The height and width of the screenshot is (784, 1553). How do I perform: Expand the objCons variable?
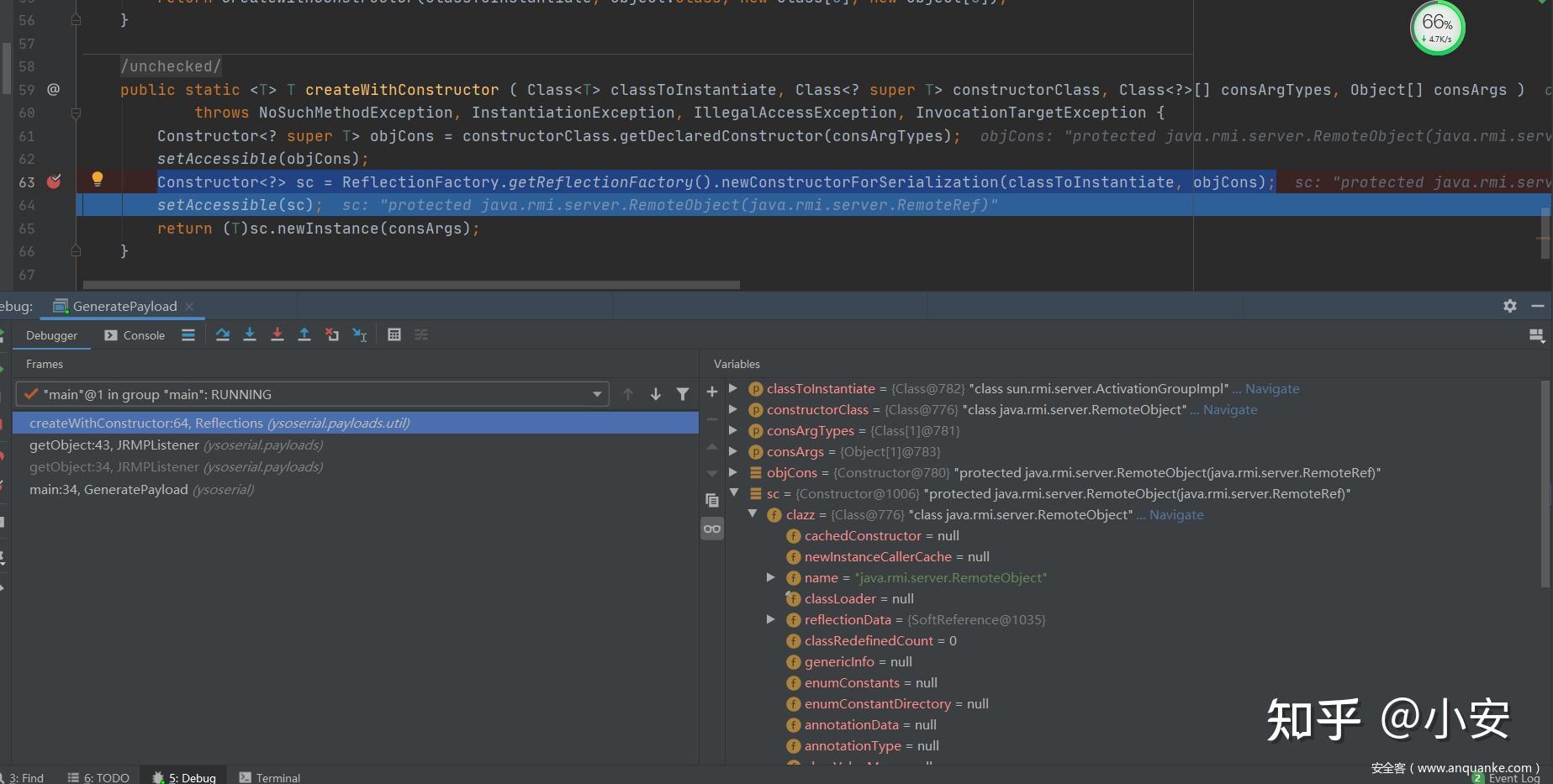click(733, 472)
